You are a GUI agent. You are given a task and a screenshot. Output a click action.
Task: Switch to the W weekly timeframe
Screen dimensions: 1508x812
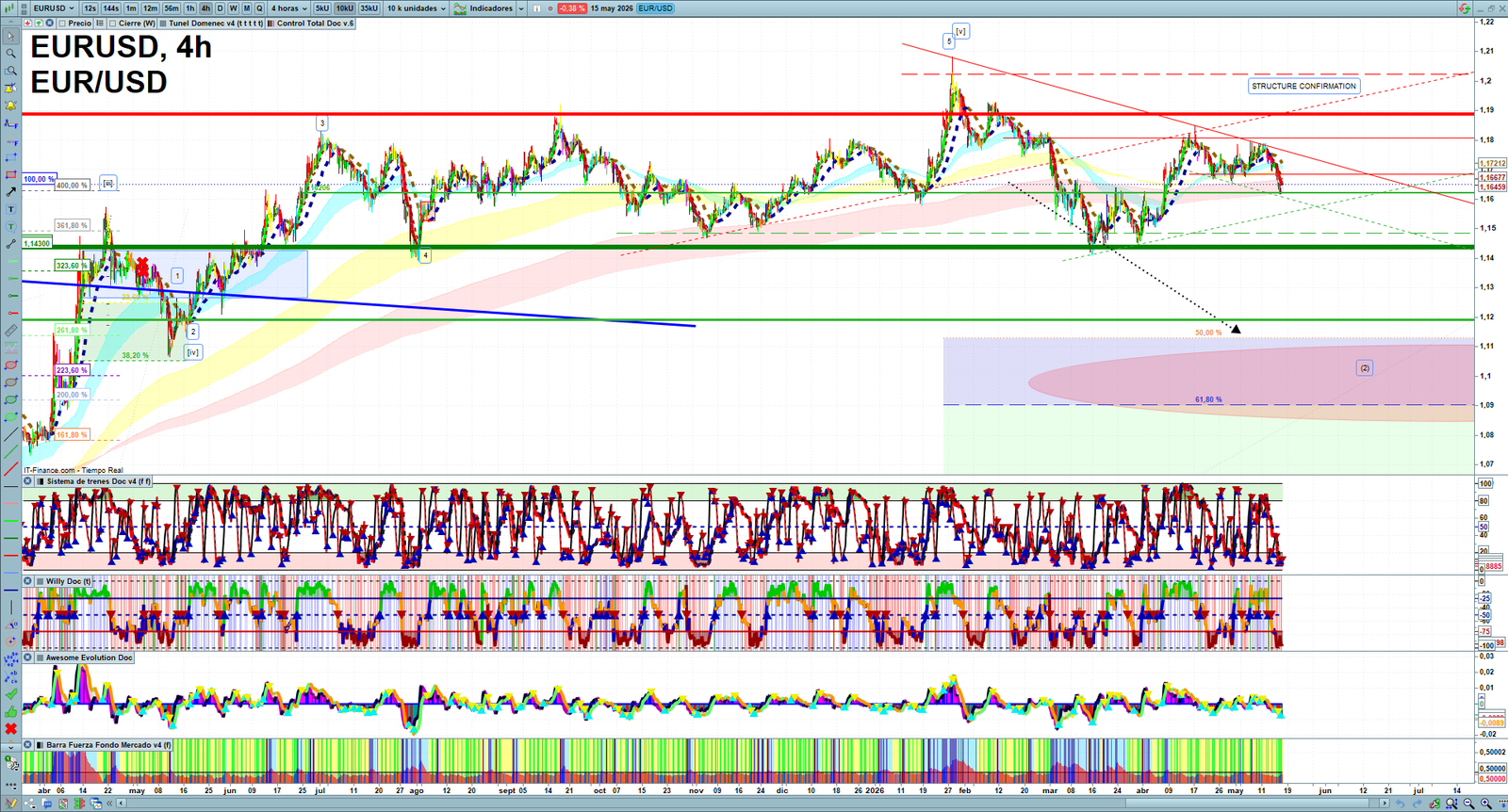point(233,8)
